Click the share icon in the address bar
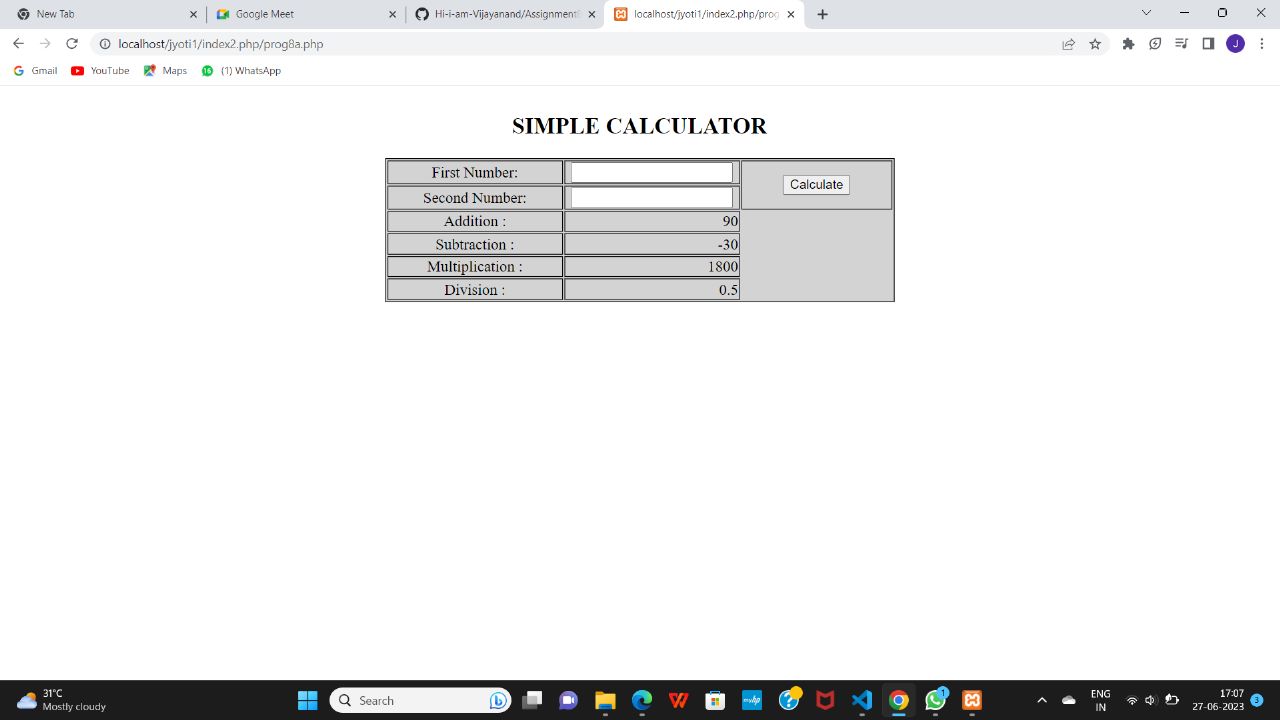 tap(1068, 44)
